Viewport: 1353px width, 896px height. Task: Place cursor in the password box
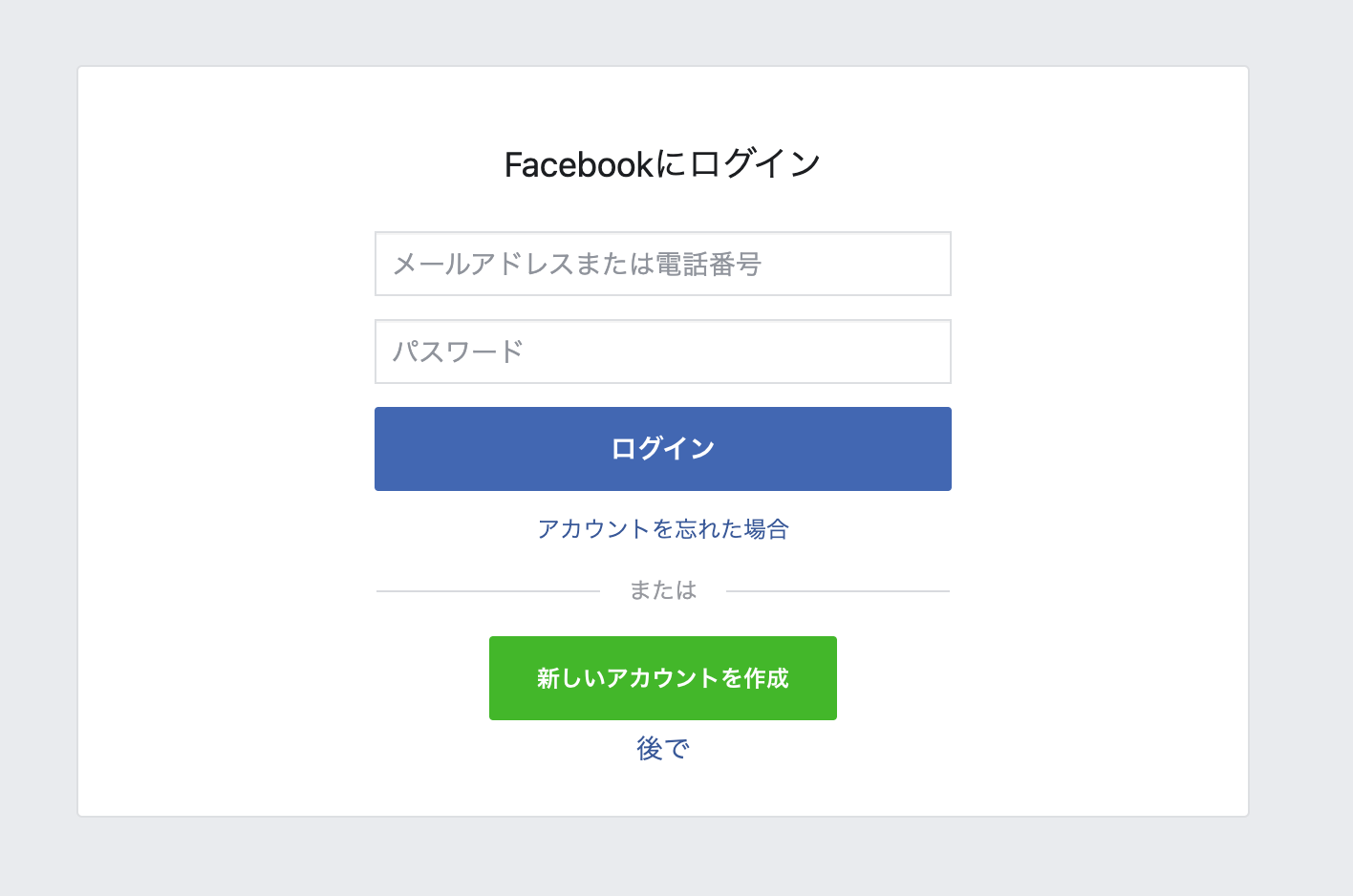pyautogui.click(x=662, y=352)
